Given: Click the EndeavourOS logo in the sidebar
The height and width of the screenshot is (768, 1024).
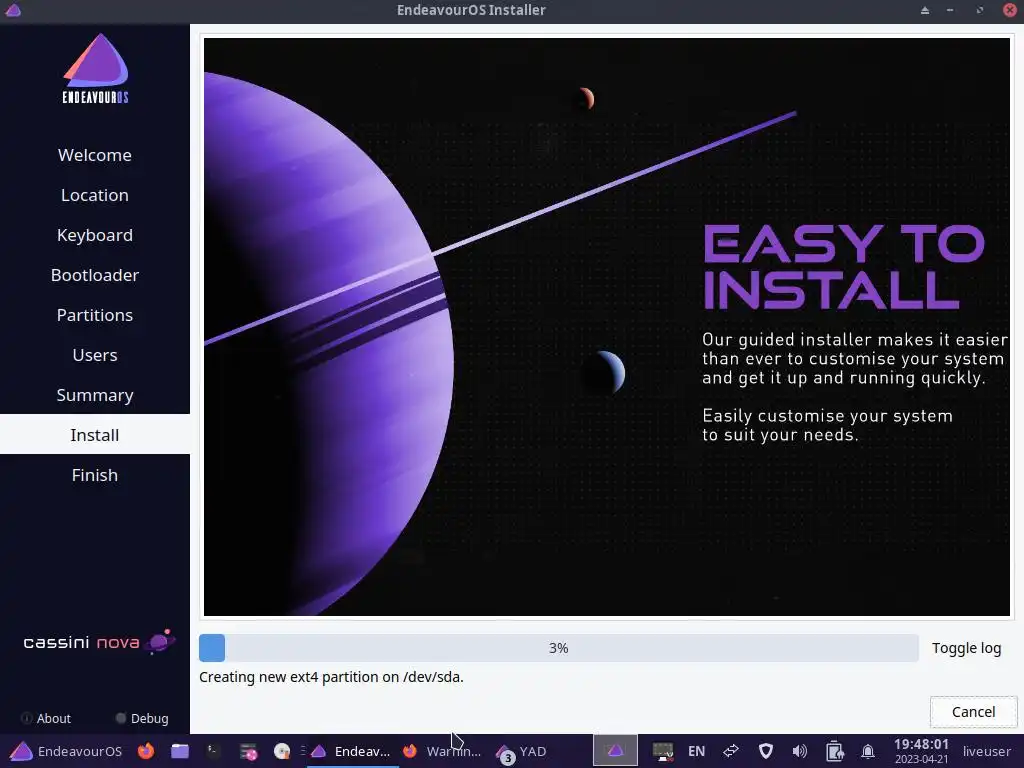Looking at the screenshot, I should [x=95, y=69].
